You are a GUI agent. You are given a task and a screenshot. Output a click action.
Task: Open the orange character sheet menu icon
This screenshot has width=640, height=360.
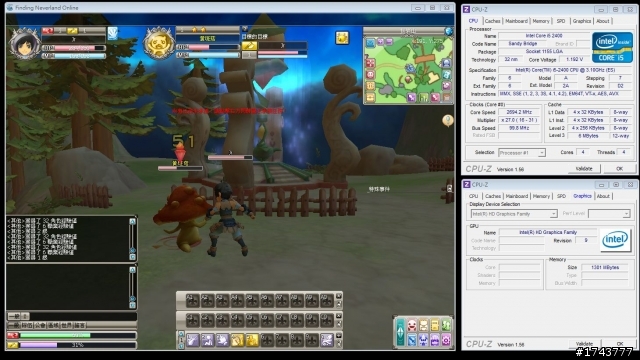click(424, 326)
